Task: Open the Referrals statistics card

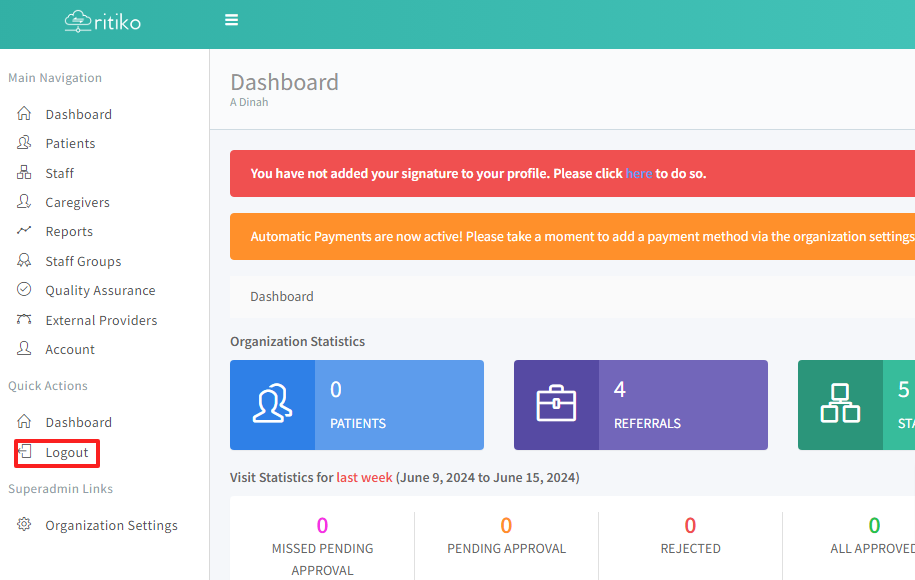Action: pyautogui.click(x=640, y=405)
